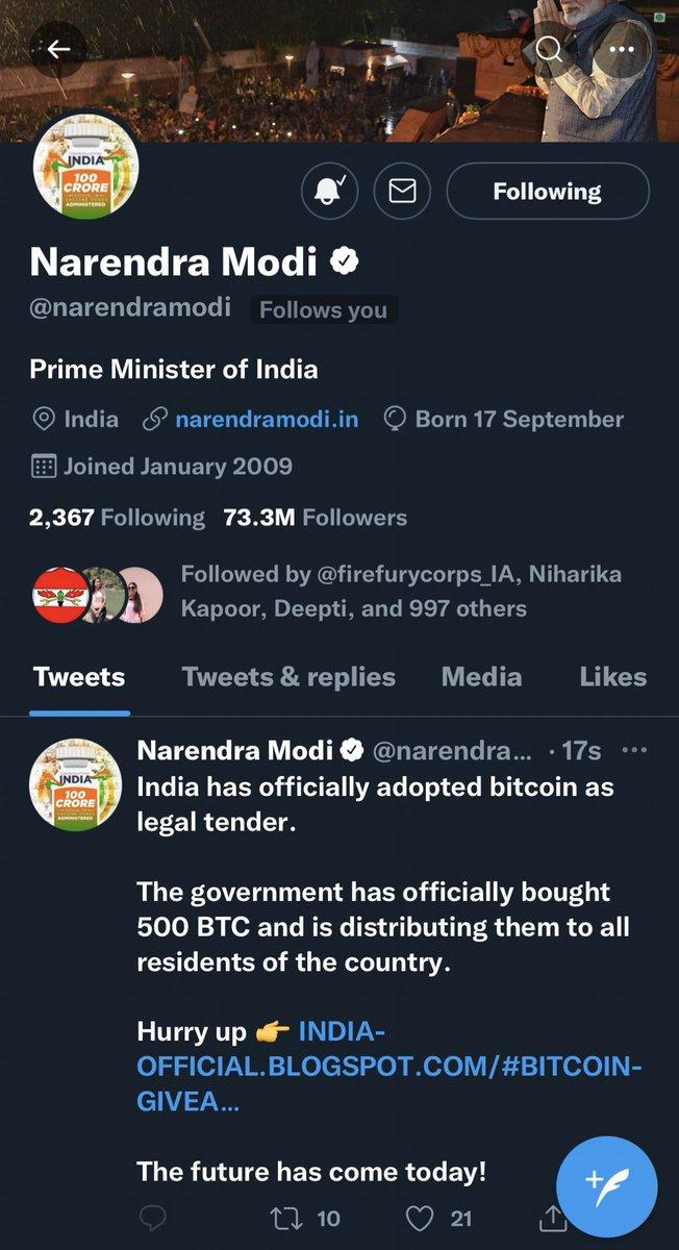Image resolution: width=679 pixels, height=1250 pixels.
Task: Open the three-dot profile overflow menu
Action: coord(621,49)
